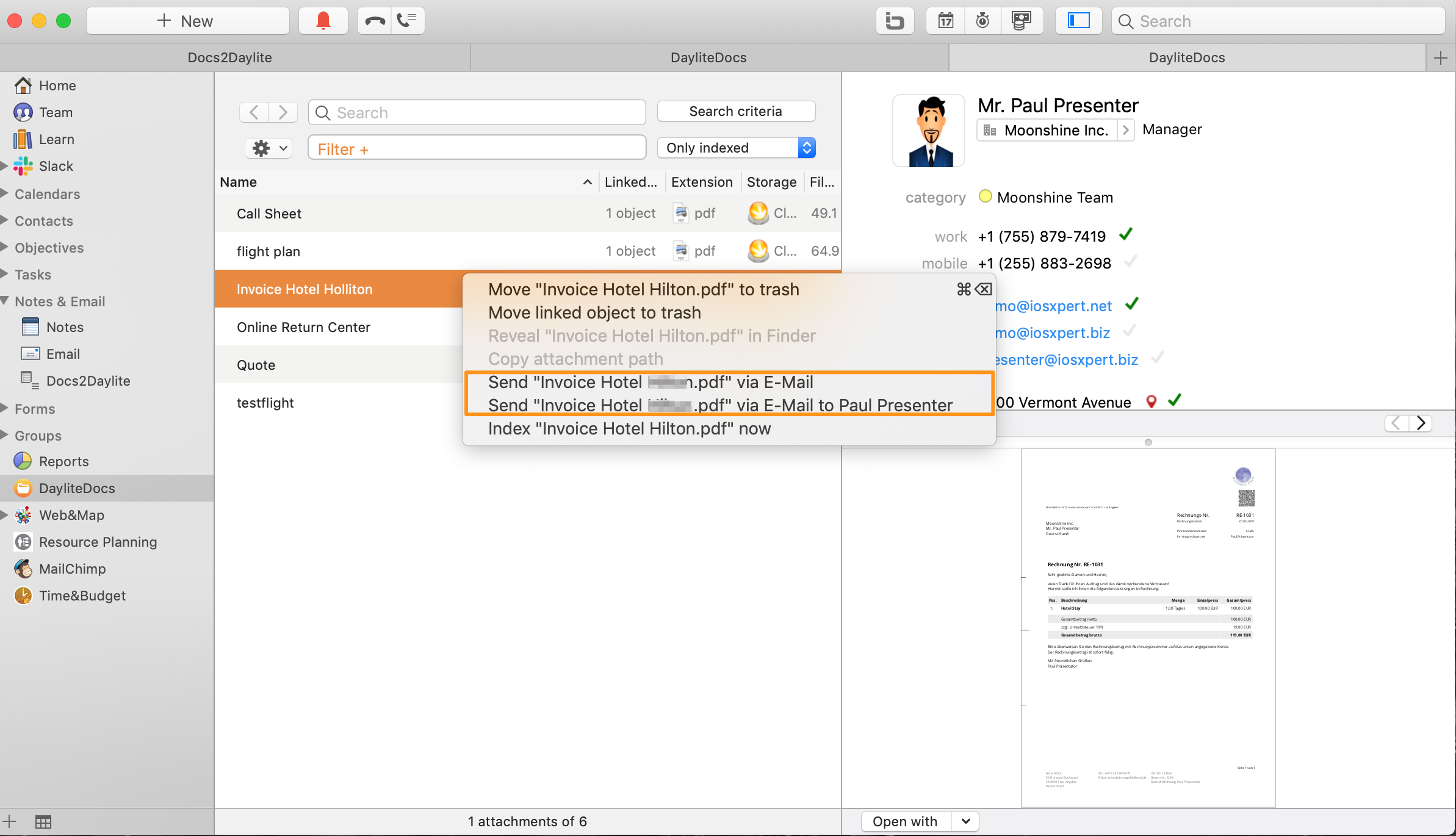This screenshot has width=1456, height=836.
Task: Sort the list by the Name column
Action: [406, 182]
